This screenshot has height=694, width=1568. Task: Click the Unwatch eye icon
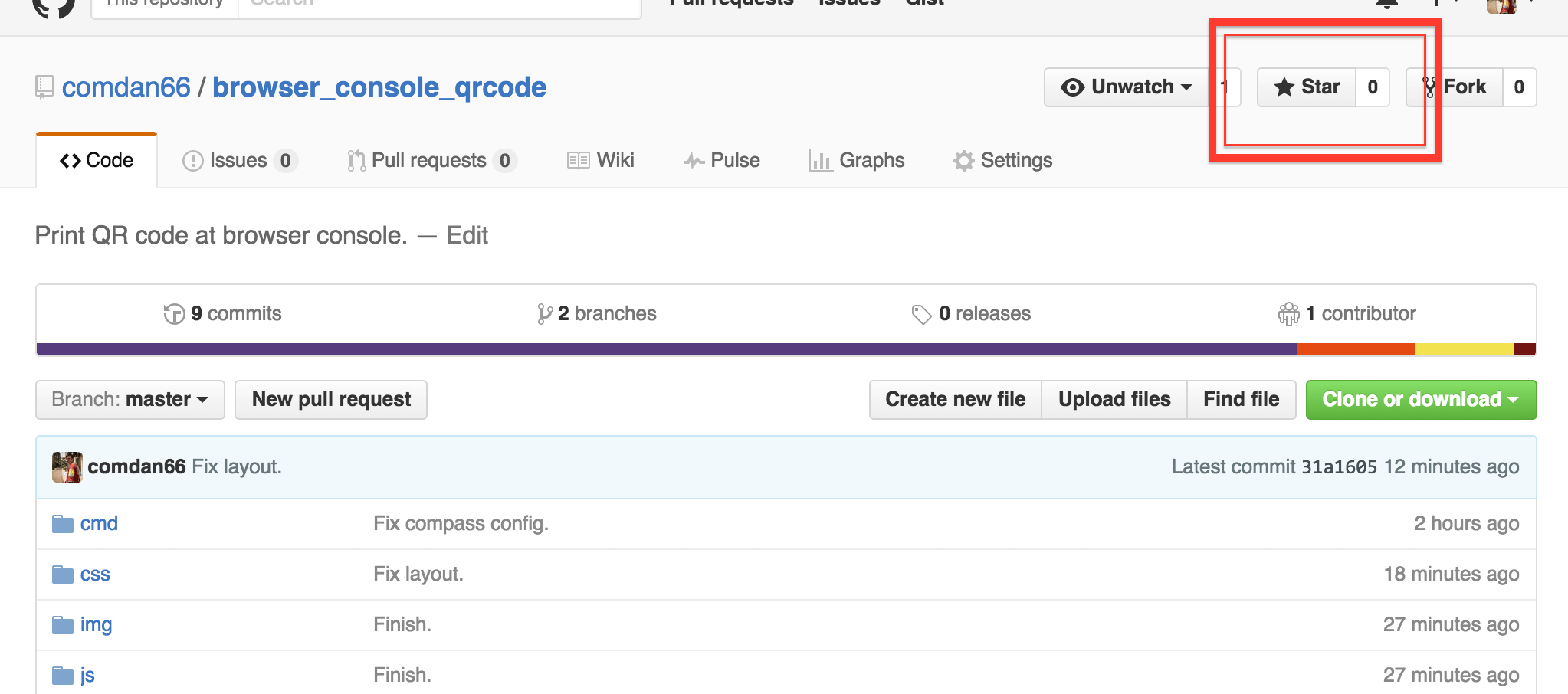1073,87
